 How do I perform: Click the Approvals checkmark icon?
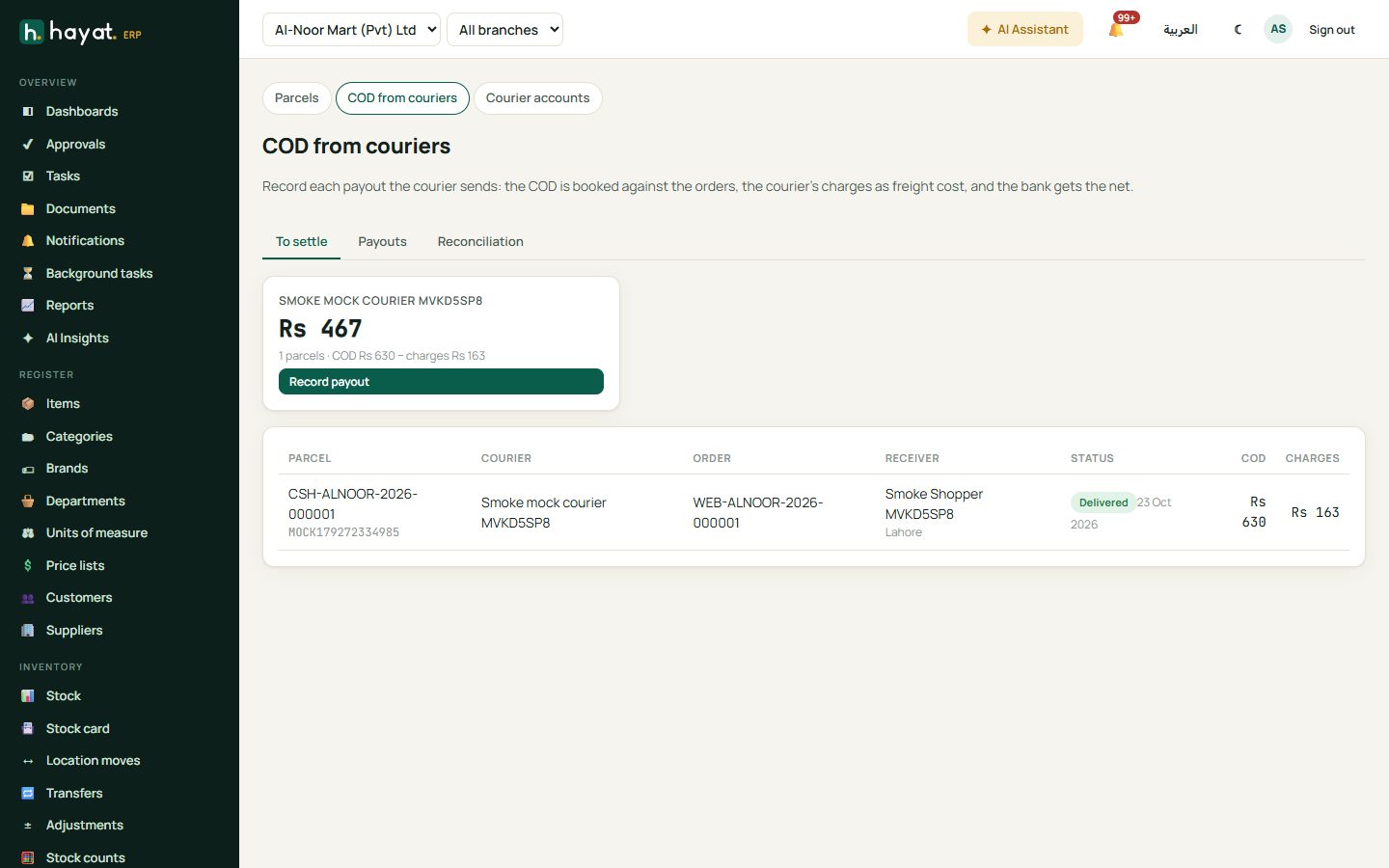tap(28, 145)
